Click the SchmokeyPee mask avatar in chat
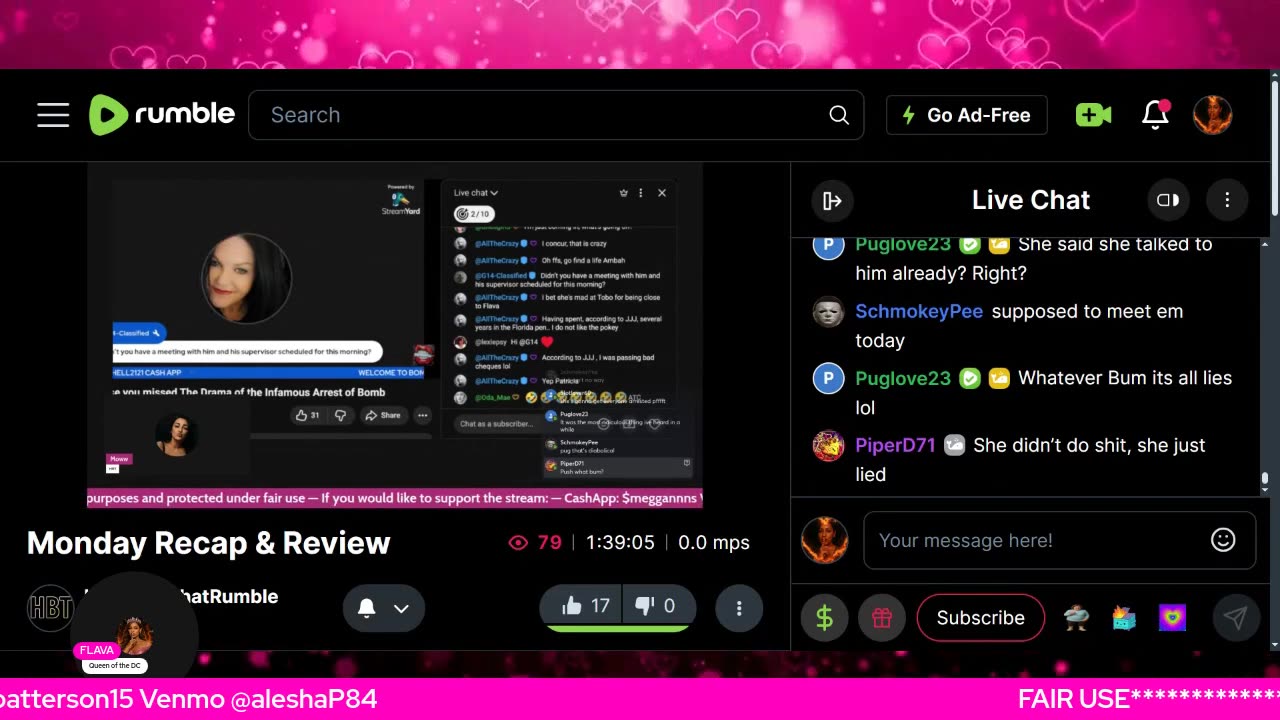Screen dimensions: 1280x720 (828, 312)
